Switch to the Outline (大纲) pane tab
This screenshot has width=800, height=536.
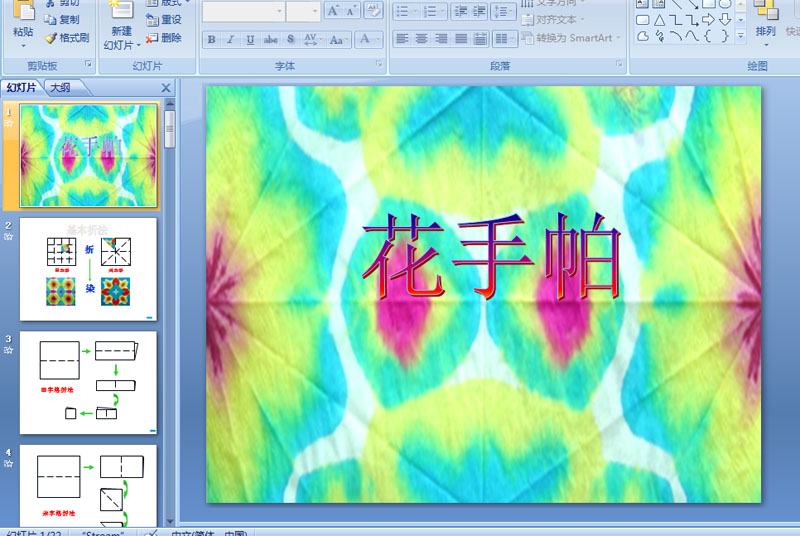[x=61, y=88]
